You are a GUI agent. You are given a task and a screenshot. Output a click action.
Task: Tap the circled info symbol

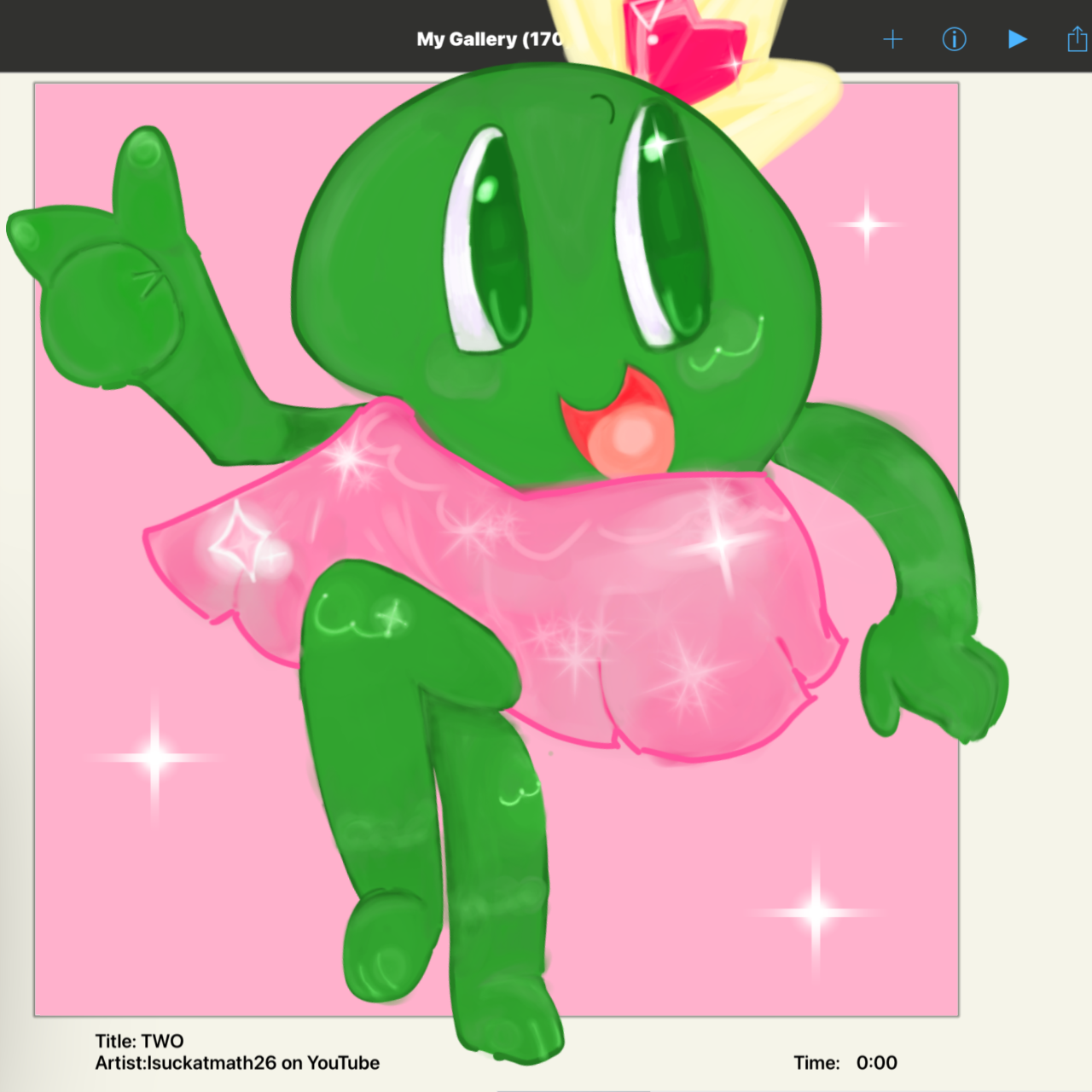tap(955, 38)
